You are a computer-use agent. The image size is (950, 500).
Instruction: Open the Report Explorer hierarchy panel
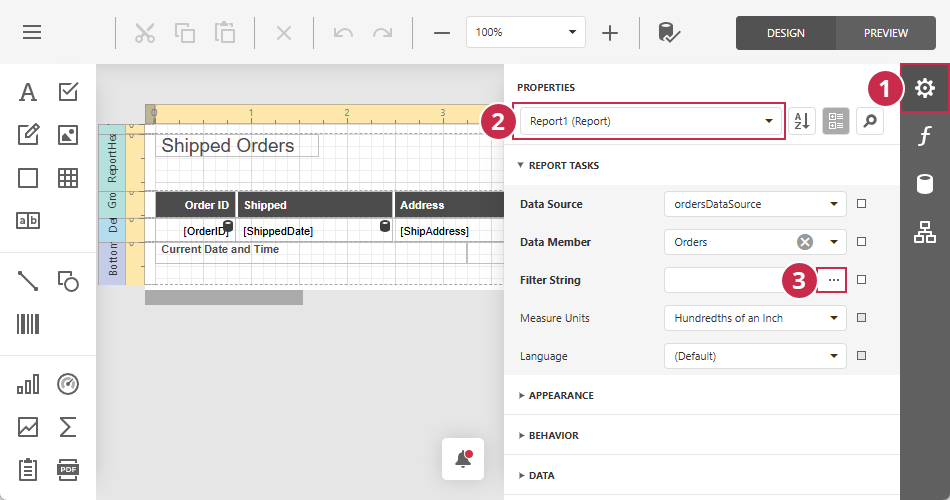pyautogui.click(x=925, y=232)
